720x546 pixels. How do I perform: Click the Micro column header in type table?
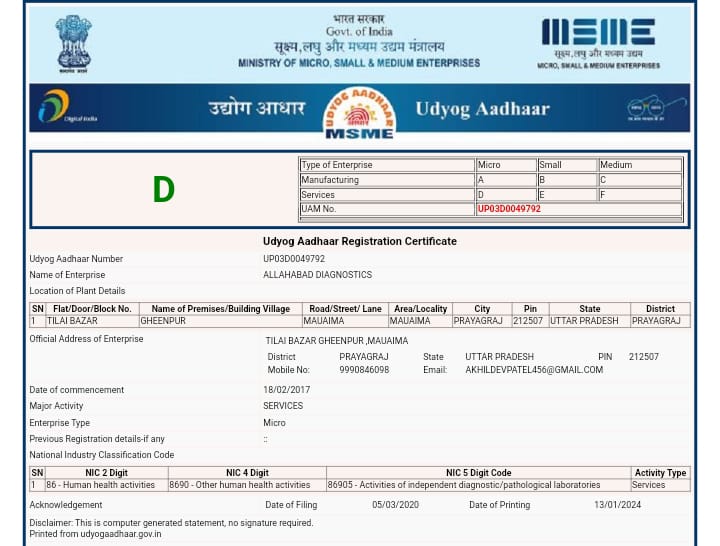[x=506, y=165]
